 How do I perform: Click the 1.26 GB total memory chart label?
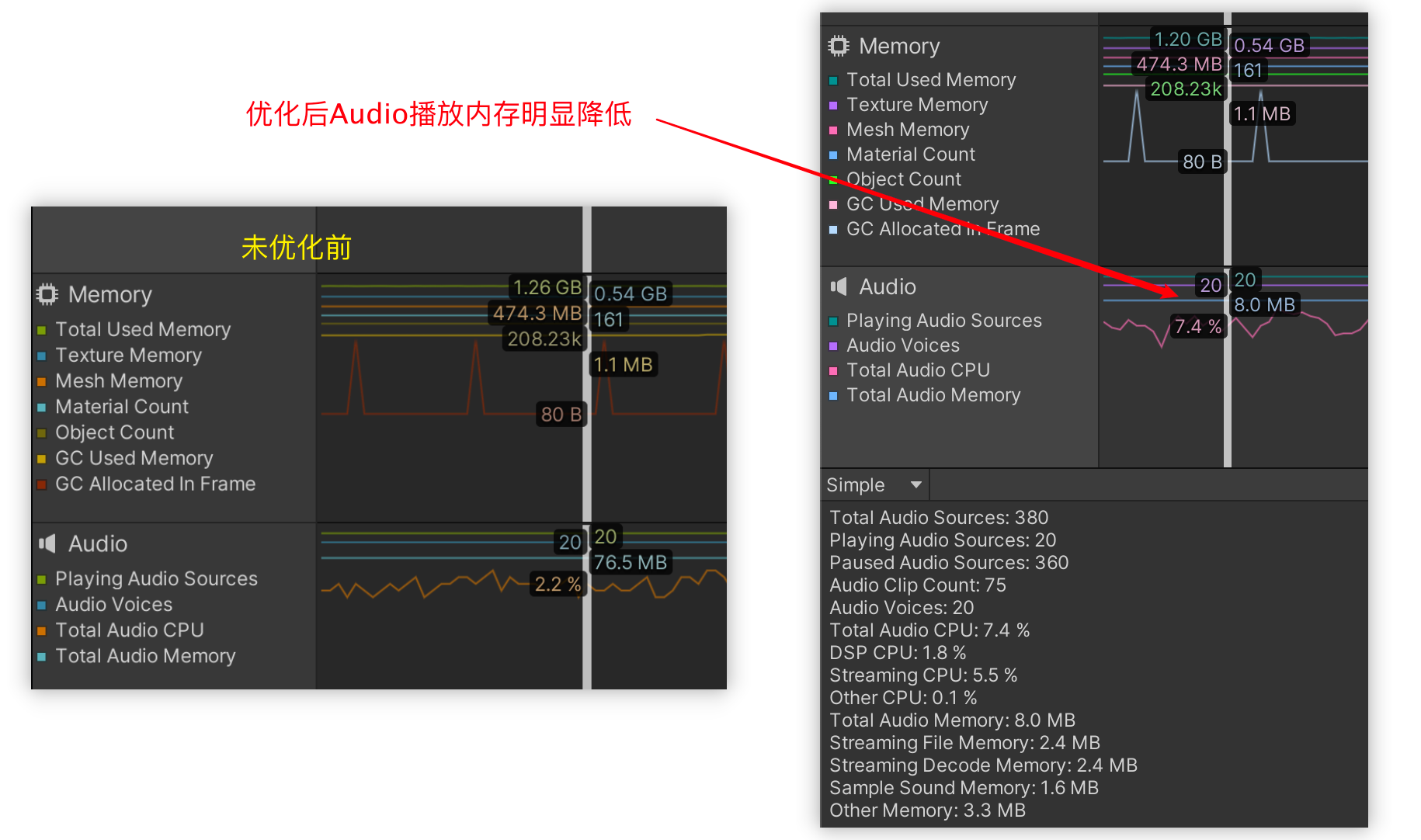tap(547, 288)
